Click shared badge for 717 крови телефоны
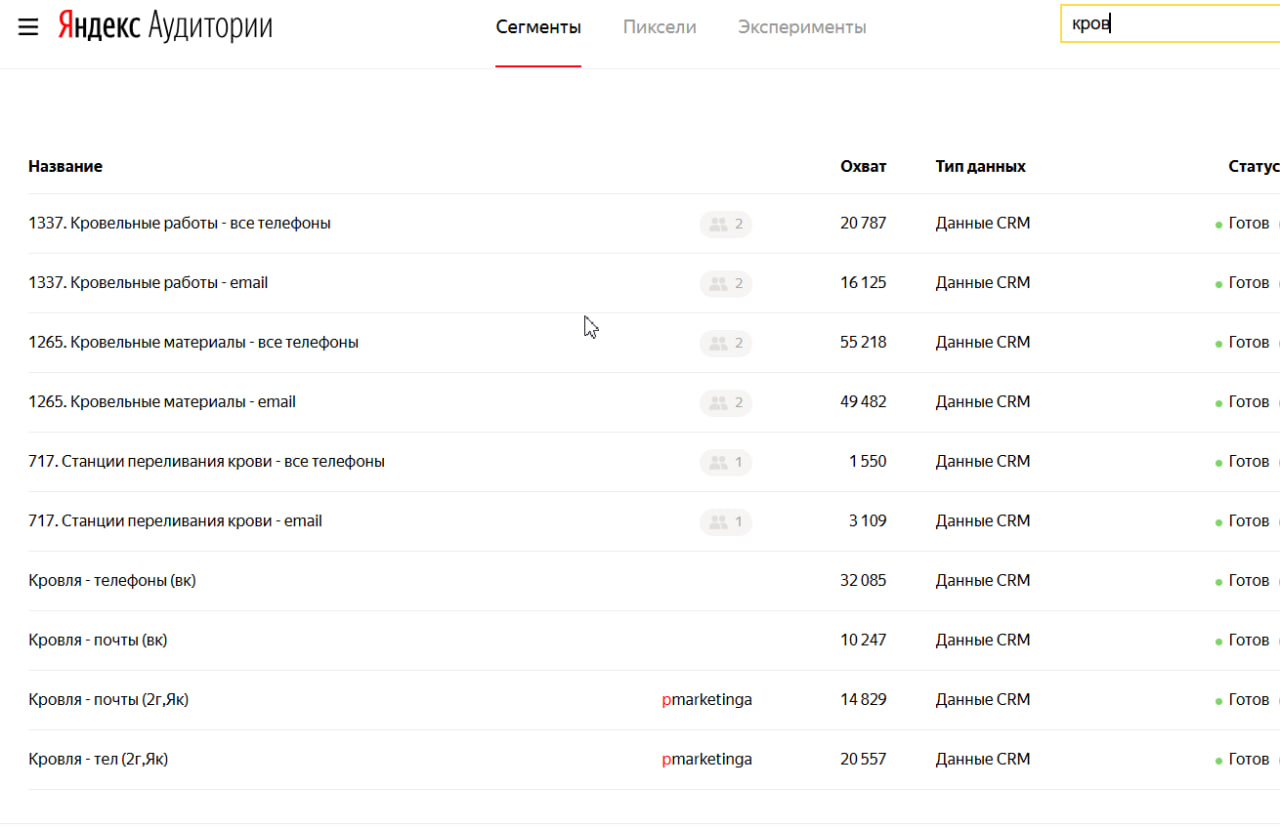Screen dimensions: 1280x828 (x=725, y=462)
